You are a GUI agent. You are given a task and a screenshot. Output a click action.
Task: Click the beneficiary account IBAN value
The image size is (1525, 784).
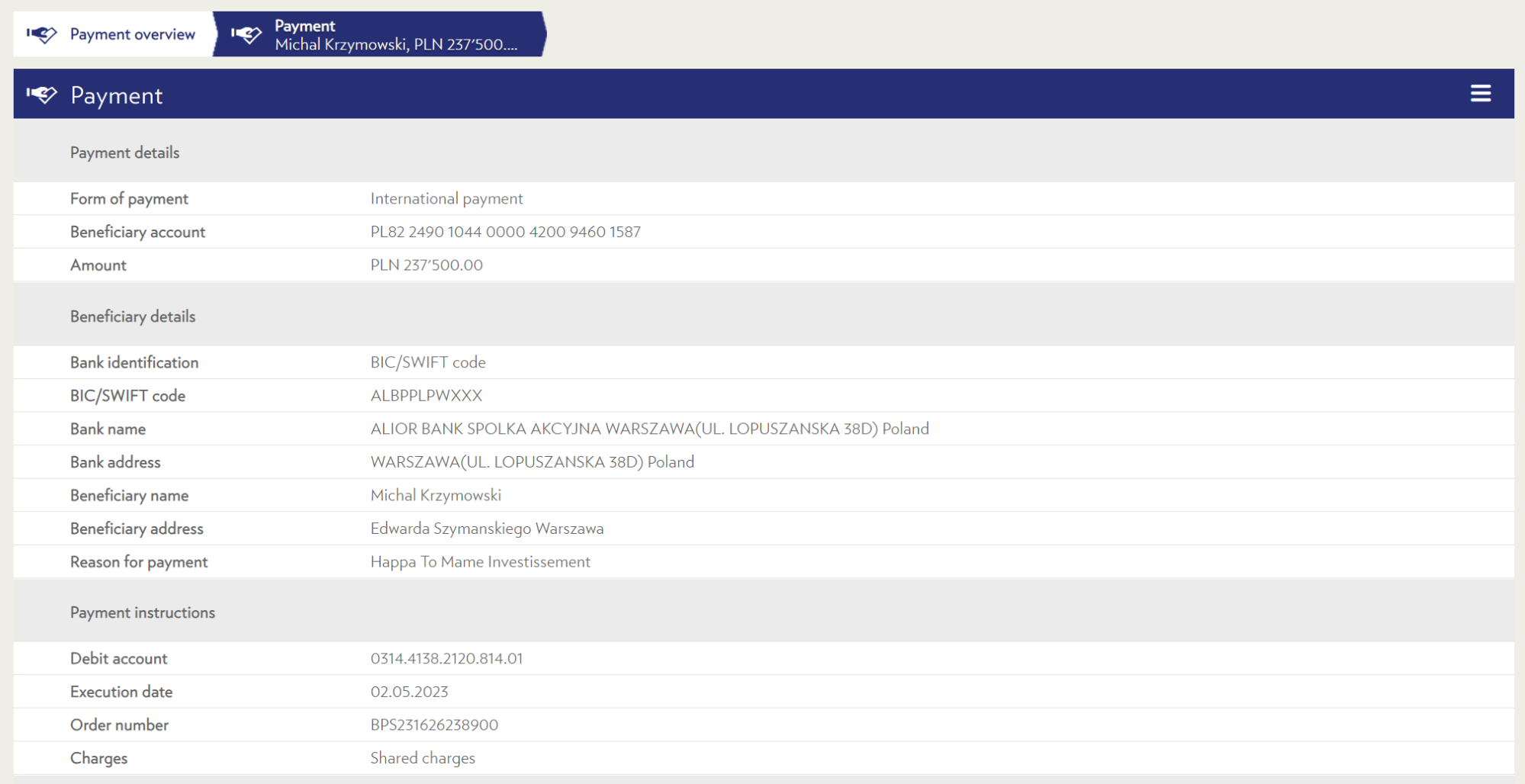505,232
